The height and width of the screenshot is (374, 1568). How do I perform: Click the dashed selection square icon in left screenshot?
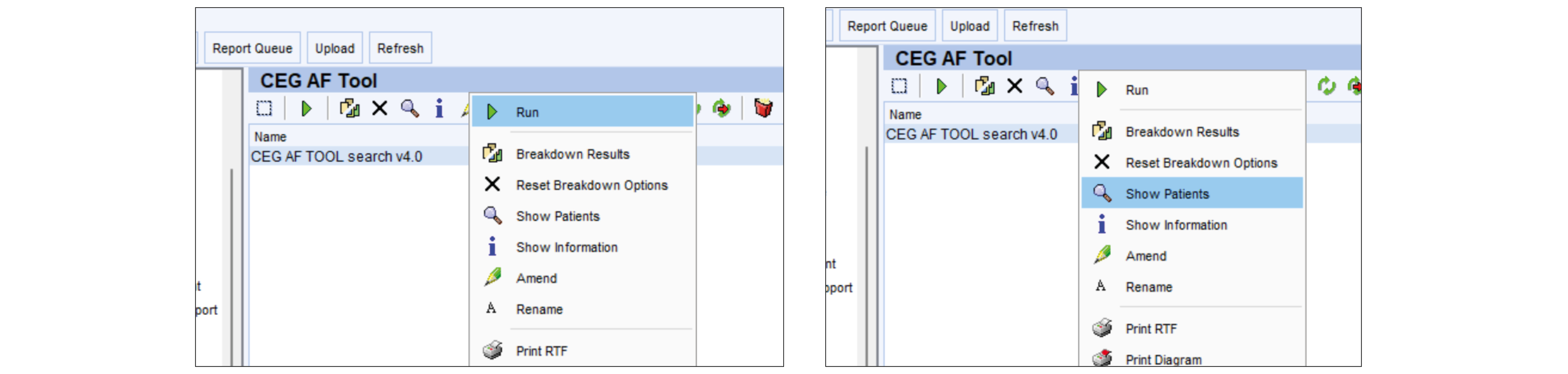(264, 109)
